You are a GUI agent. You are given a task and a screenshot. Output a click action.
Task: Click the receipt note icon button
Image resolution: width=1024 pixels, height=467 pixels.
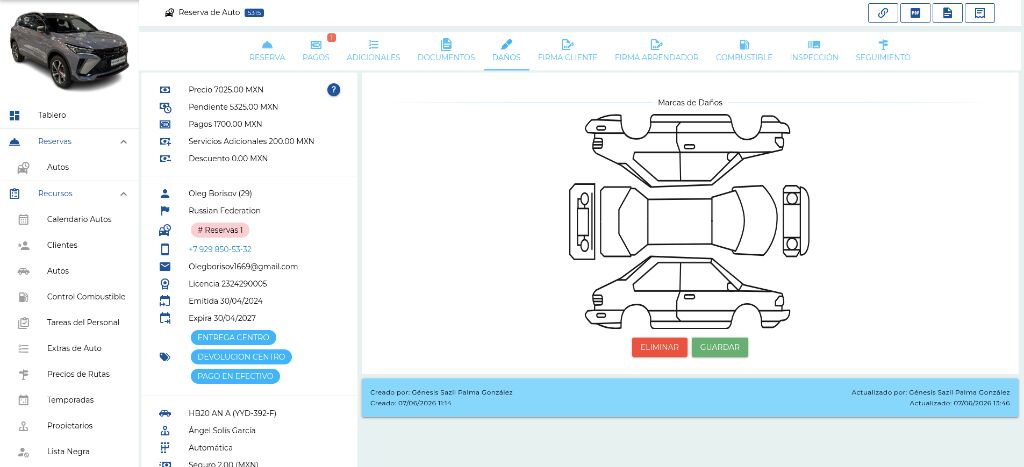[979, 13]
